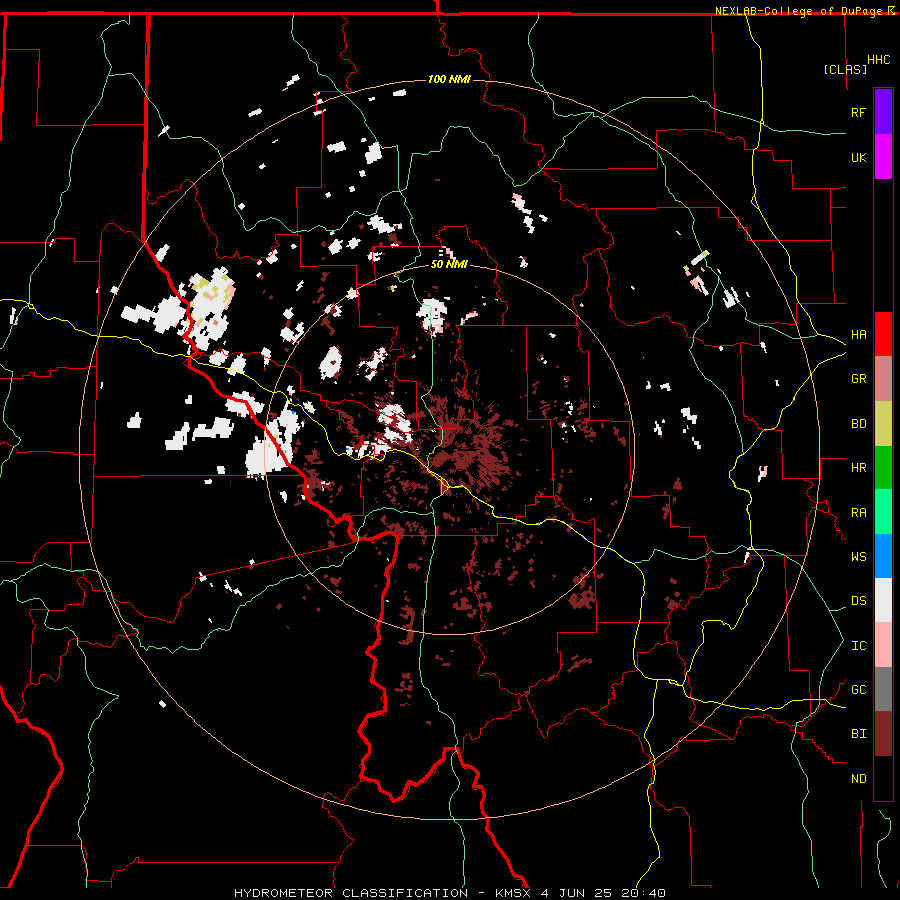The width and height of the screenshot is (900, 900).
Task: Click the 20:40 timestamp
Action: click(x=645, y=893)
